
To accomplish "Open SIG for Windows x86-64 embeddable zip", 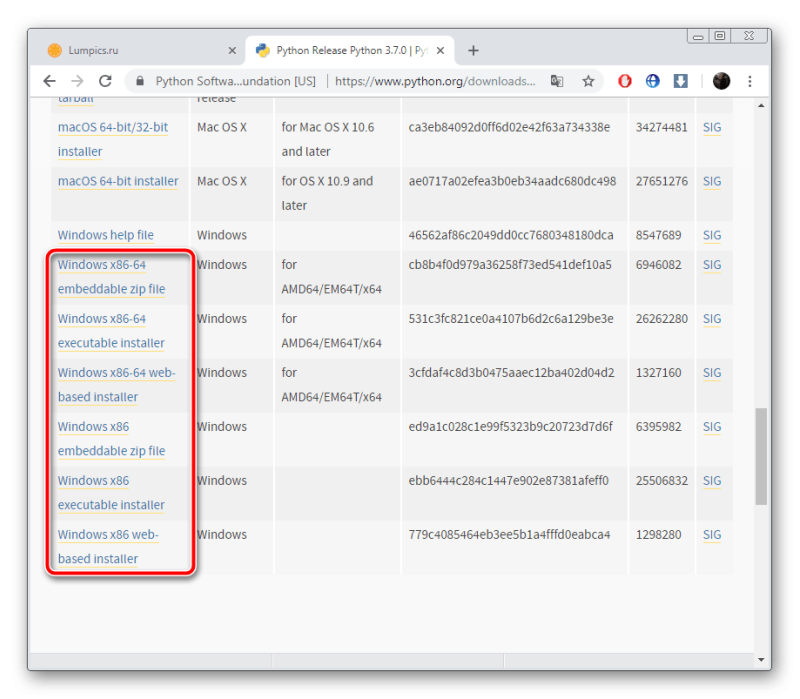I will [x=712, y=265].
